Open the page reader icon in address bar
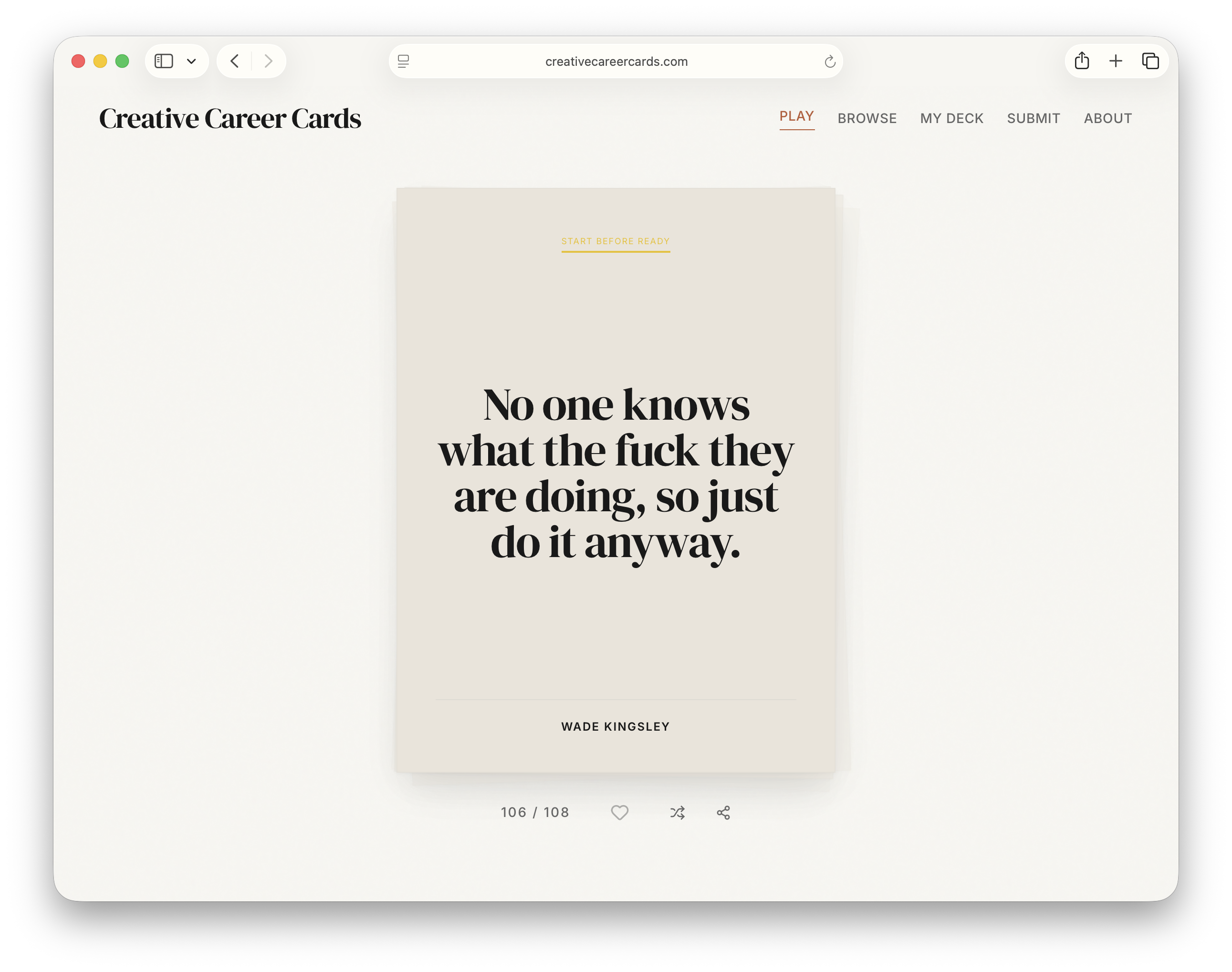Image resolution: width=1232 pixels, height=972 pixels. tap(403, 61)
